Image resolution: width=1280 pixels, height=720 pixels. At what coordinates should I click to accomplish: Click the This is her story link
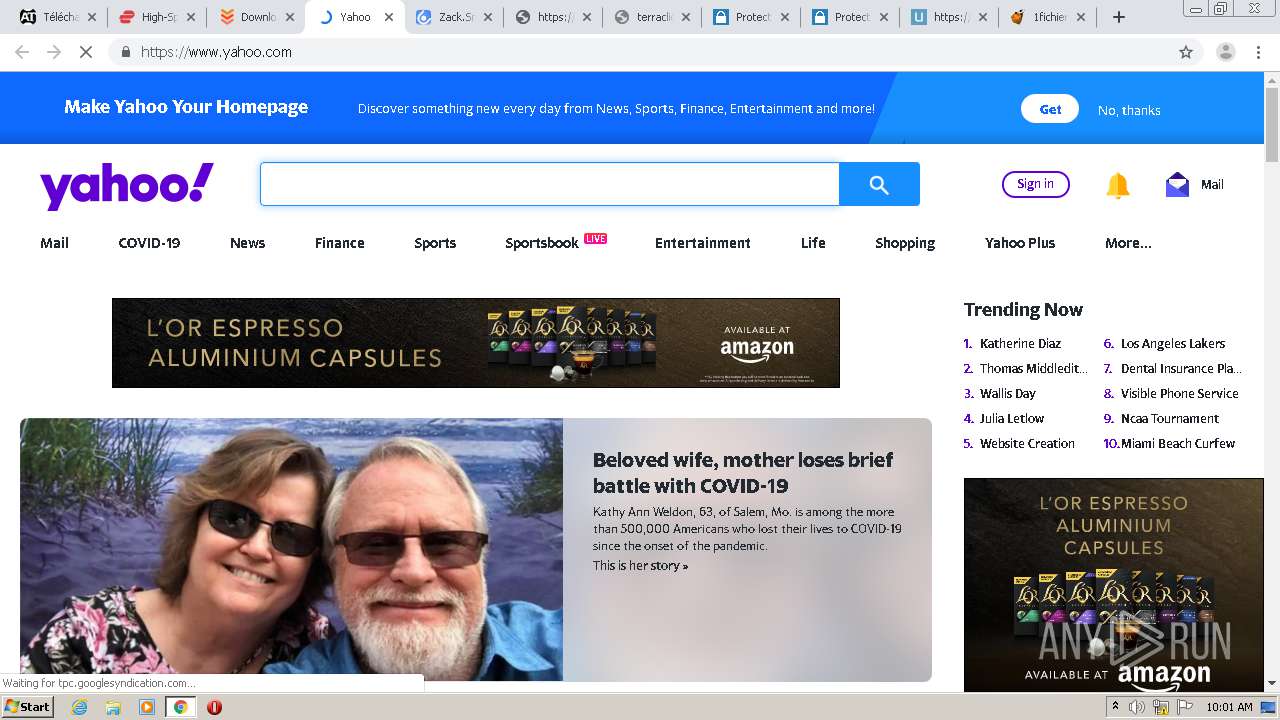640,566
